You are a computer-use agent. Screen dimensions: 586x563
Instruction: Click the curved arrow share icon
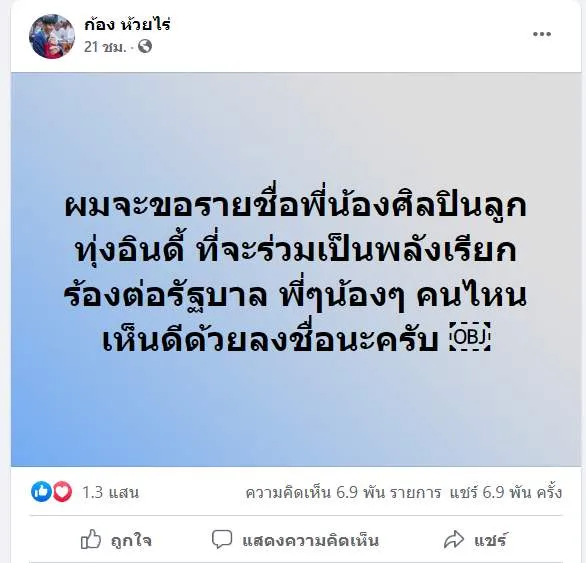pos(454,540)
